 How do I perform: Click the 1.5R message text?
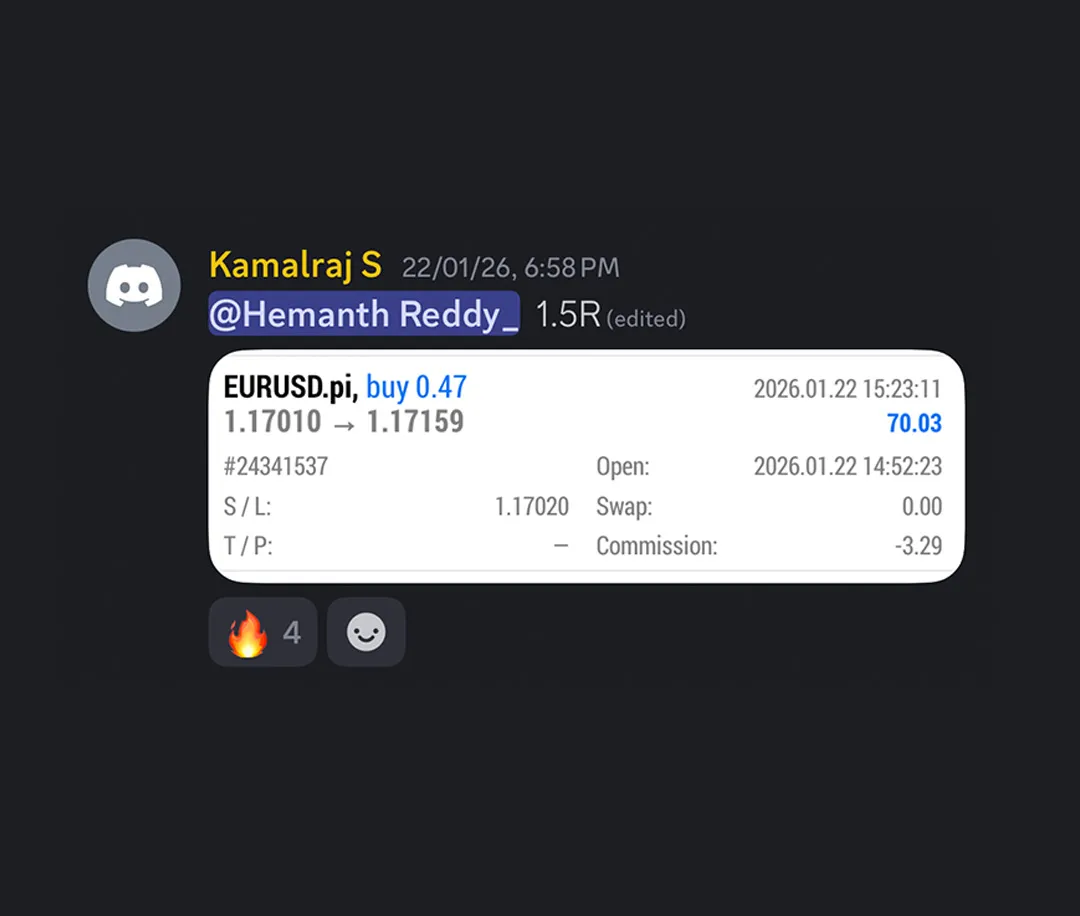pyautogui.click(x=568, y=315)
